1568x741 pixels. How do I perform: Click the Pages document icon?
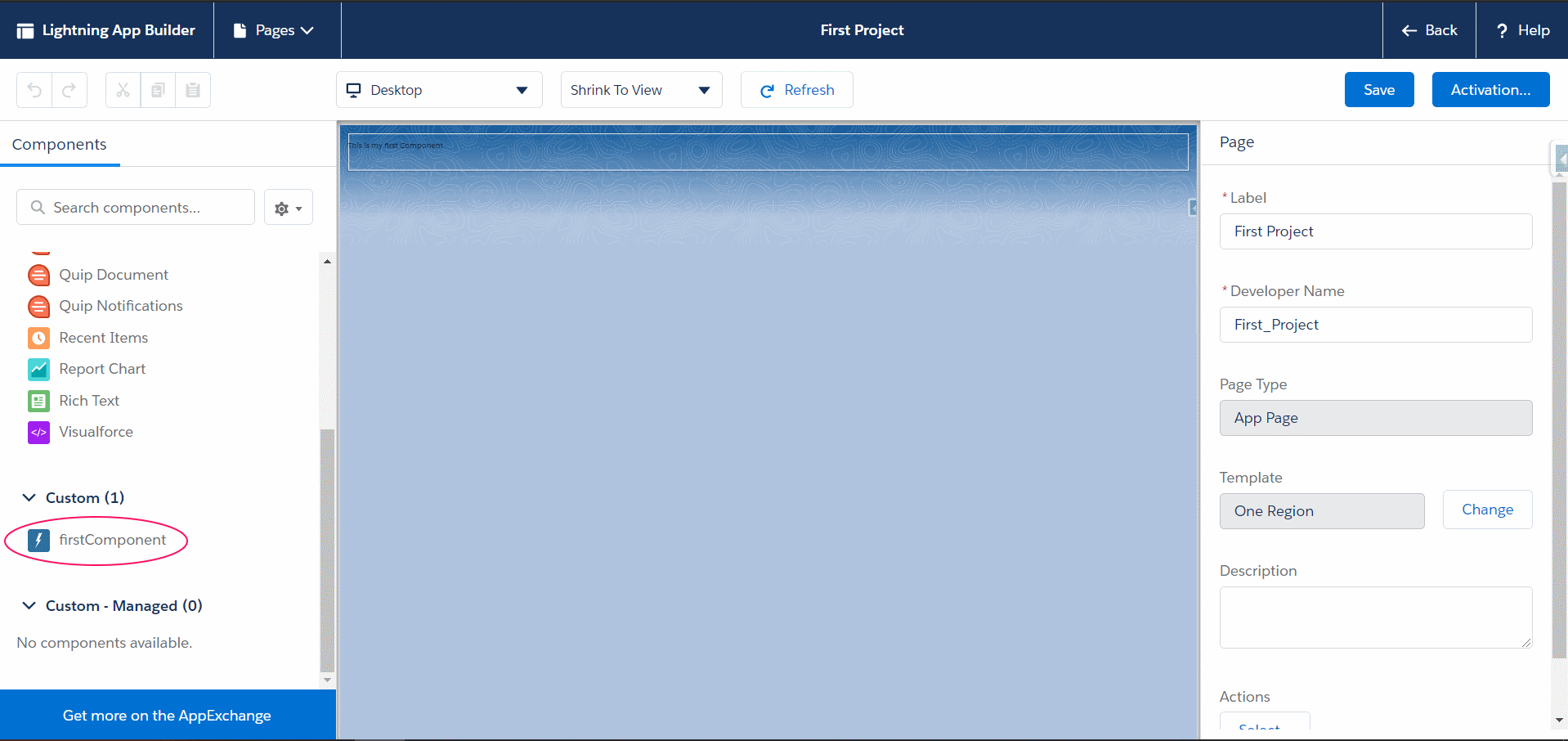[240, 30]
